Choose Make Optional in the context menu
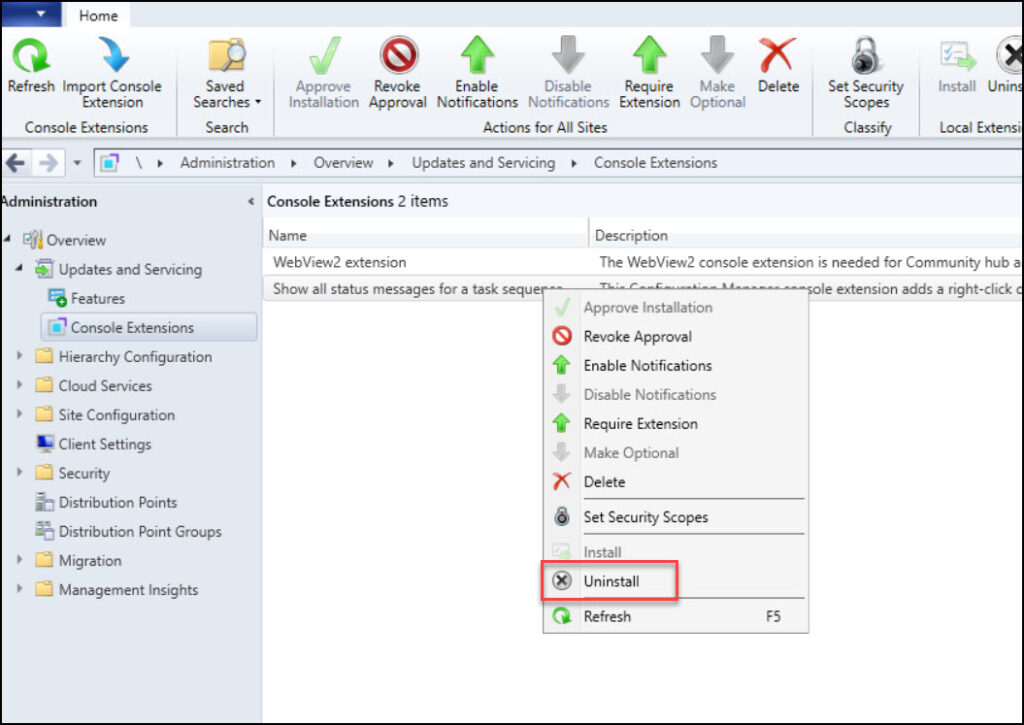The image size is (1024, 725). pyautogui.click(x=676, y=453)
